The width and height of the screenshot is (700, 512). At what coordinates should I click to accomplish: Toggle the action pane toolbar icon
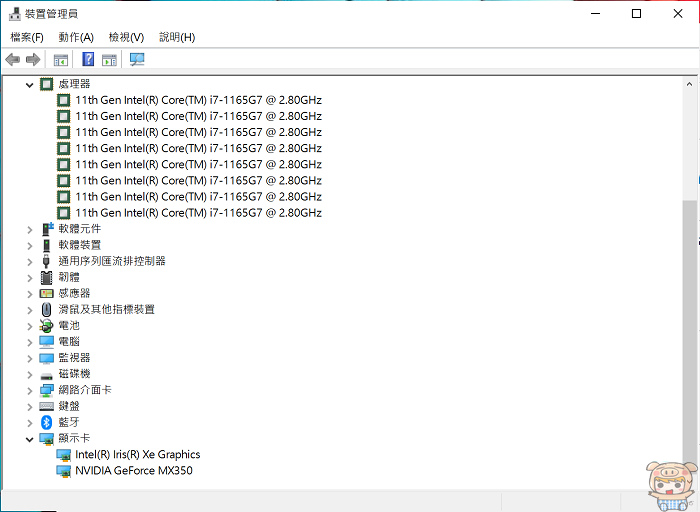click(x=109, y=59)
